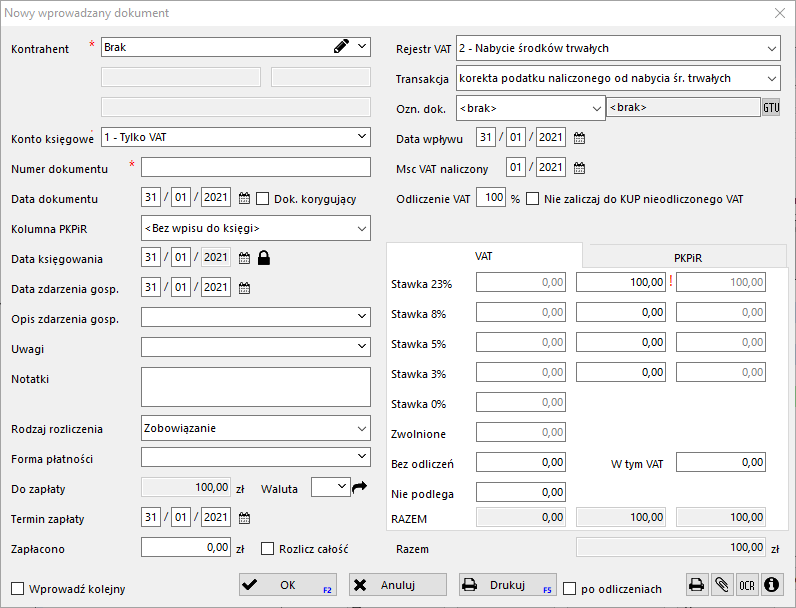Viewport: 796px width, 608px height.
Task: Check the Wprowadź kolejny option
Action: [x=17, y=588]
